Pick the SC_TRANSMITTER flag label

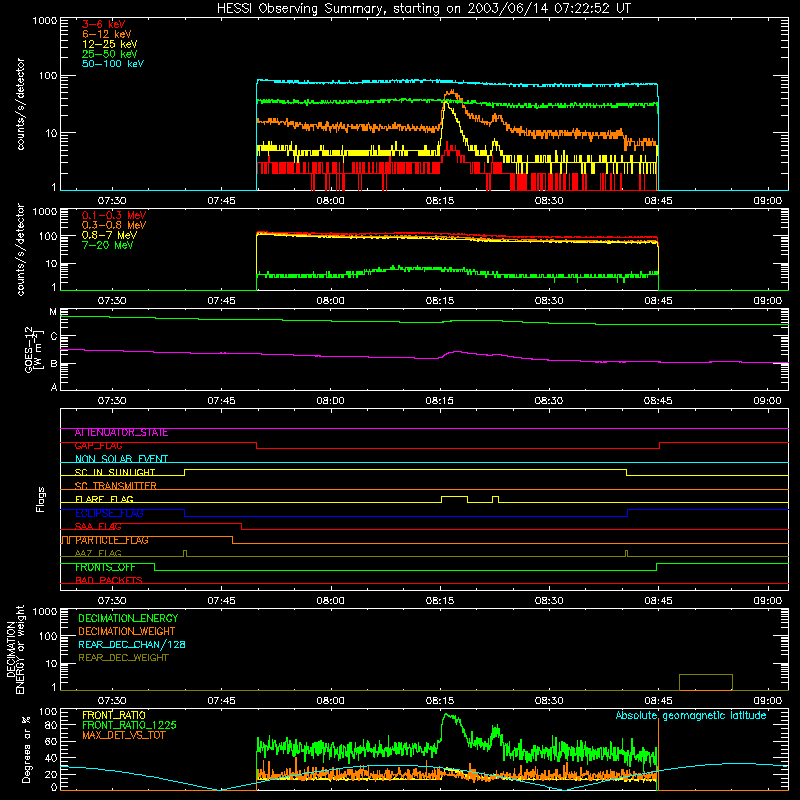pyautogui.click(x=115, y=486)
